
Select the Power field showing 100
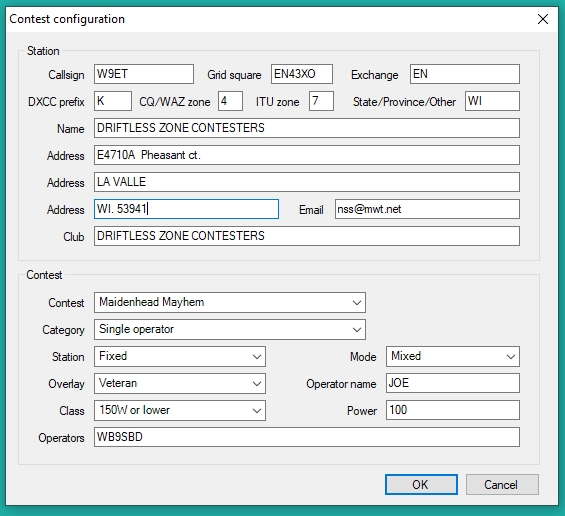click(x=453, y=410)
